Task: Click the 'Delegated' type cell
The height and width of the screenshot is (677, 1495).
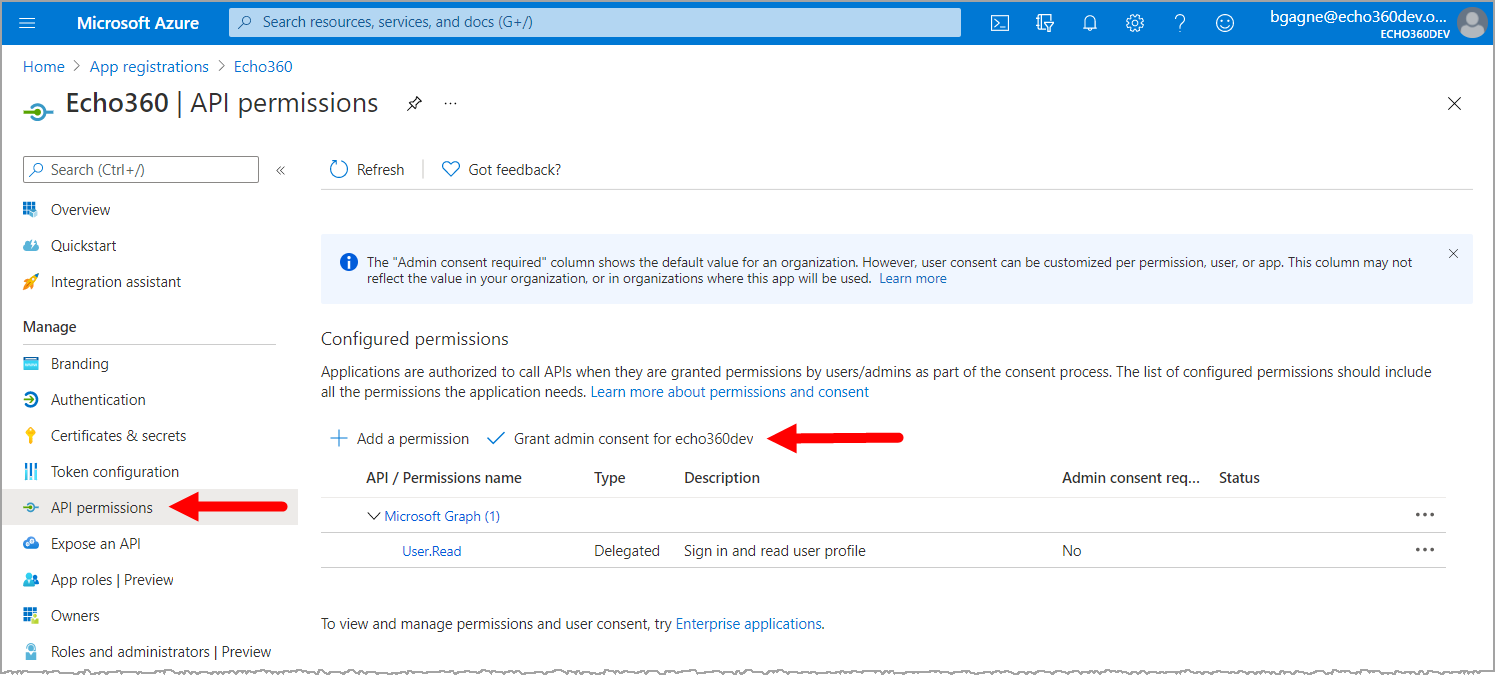Action: point(627,551)
